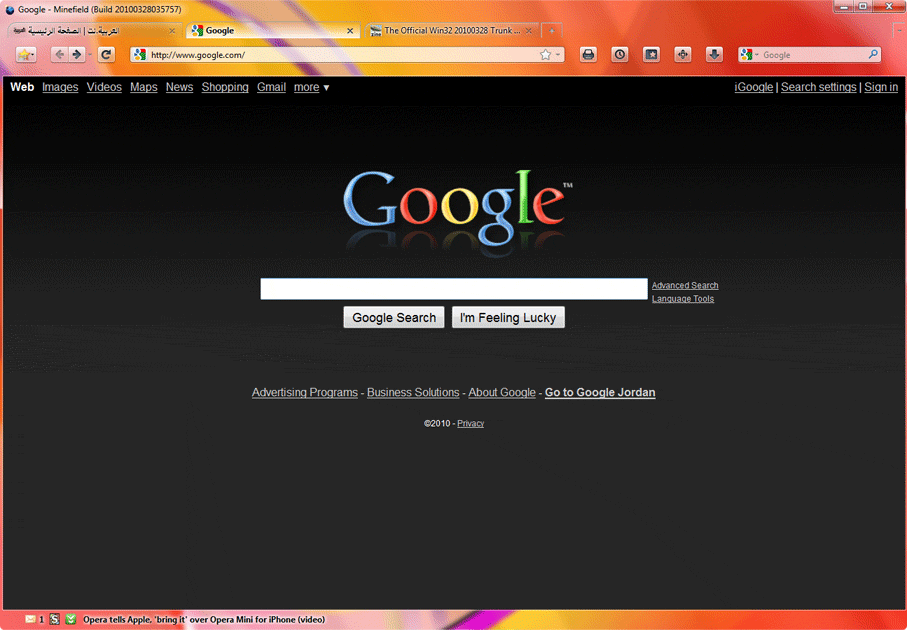Print the page with the printer icon
This screenshot has width=907, height=630.
click(x=588, y=55)
